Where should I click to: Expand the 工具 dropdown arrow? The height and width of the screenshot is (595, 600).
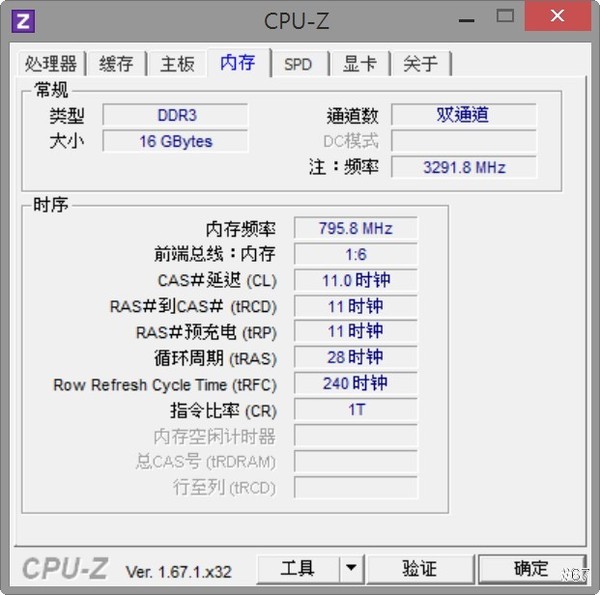click(x=351, y=569)
